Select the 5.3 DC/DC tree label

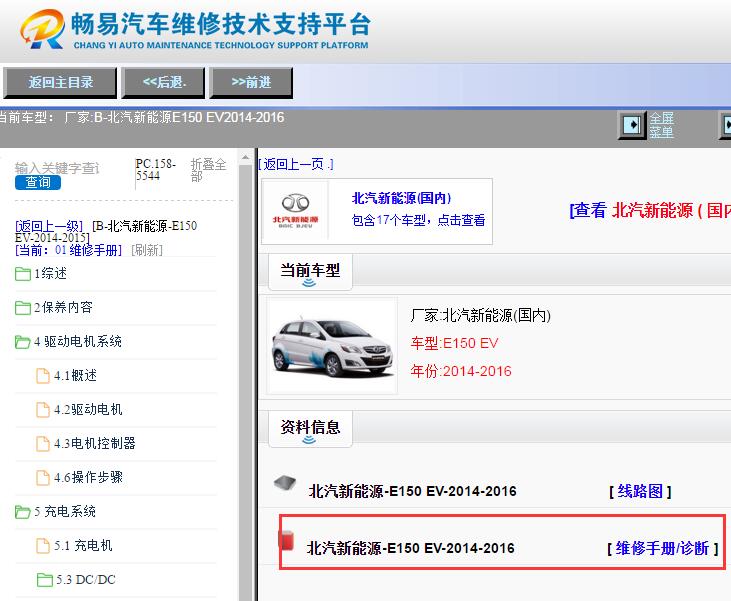click(x=86, y=580)
